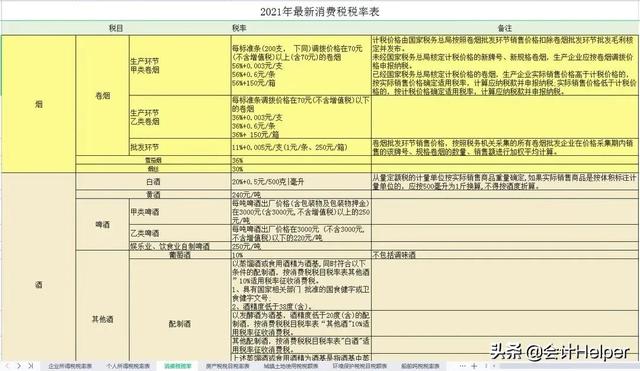
Task: Select the 卷烟 cell
Action: (x=102, y=96)
